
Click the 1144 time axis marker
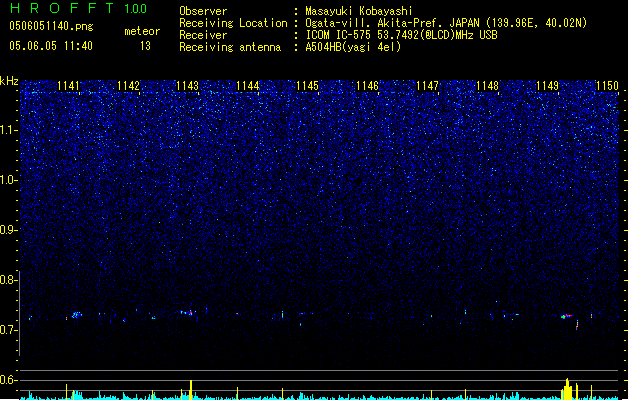click(x=248, y=86)
